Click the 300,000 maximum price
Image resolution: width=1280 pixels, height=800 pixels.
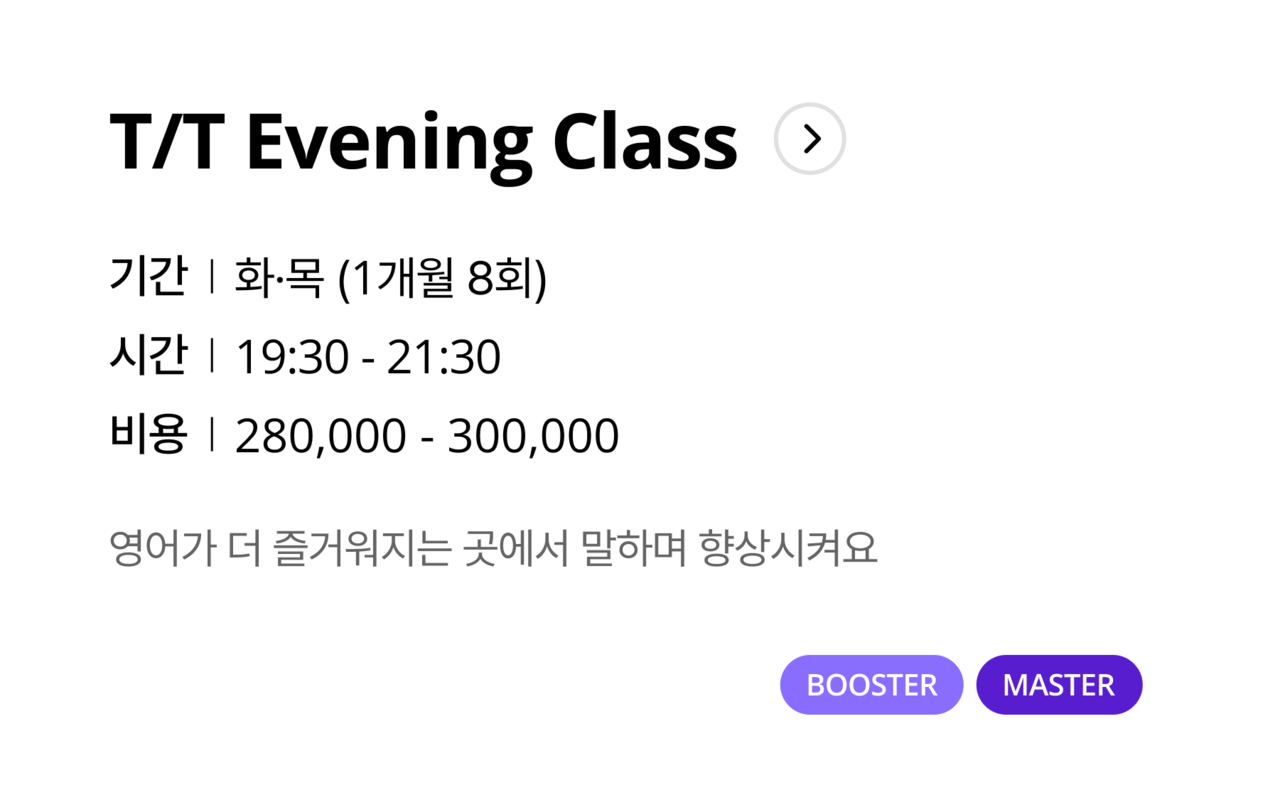pos(533,437)
